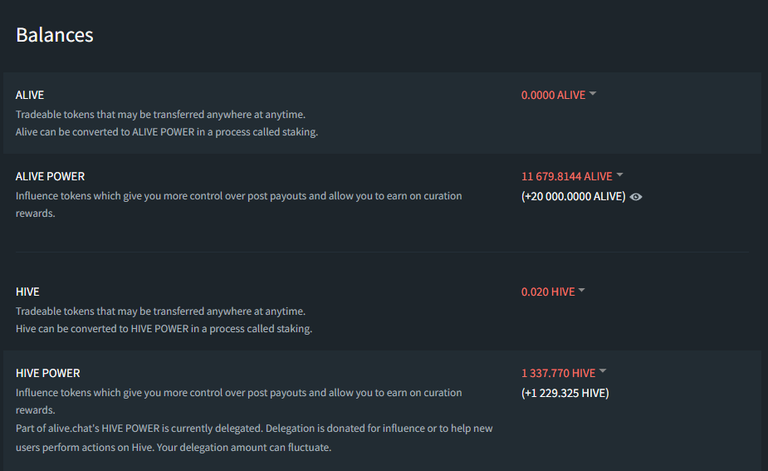
Task: Click the caret arrow beside 1 337.770 HIVE
Action: click(x=602, y=371)
